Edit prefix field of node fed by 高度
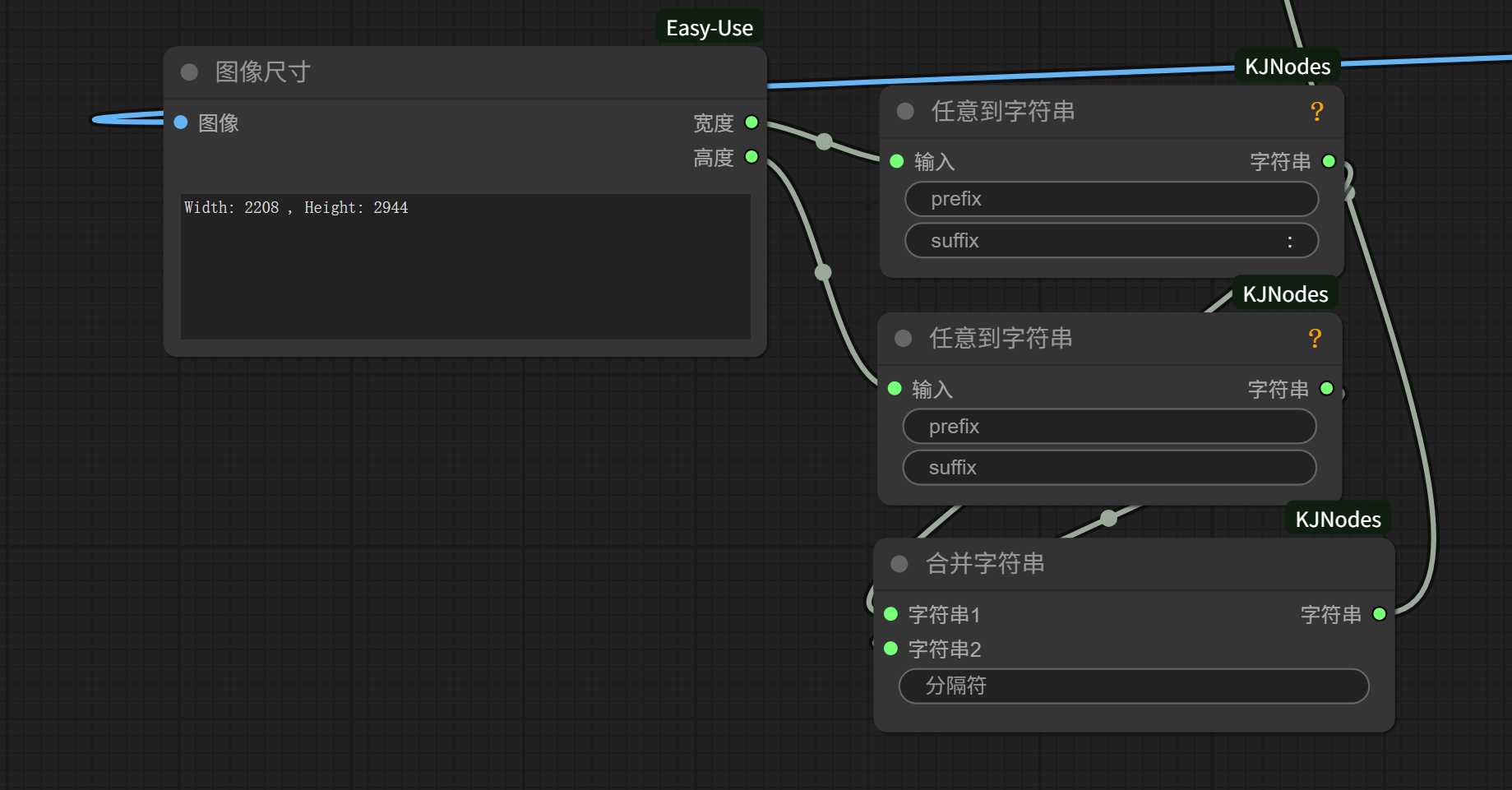 point(1109,427)
